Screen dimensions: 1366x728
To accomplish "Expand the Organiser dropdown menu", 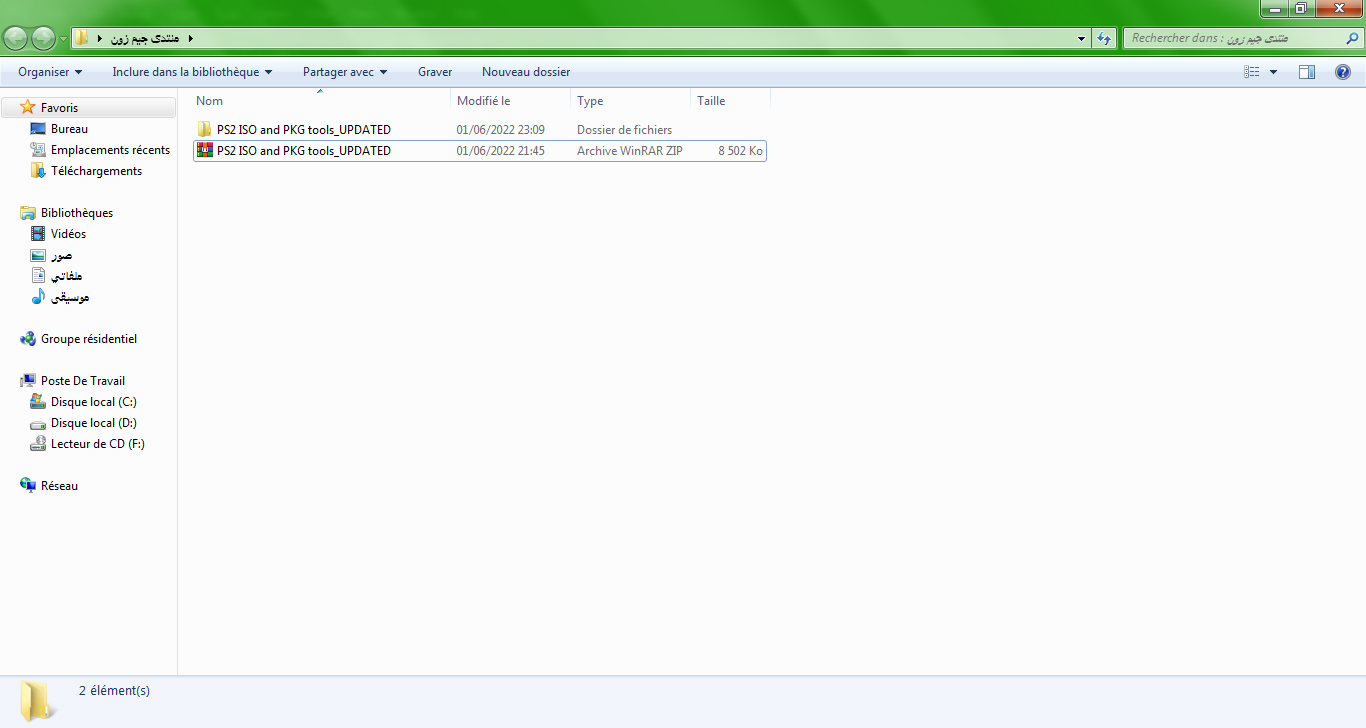I will [x=50, y=72].
